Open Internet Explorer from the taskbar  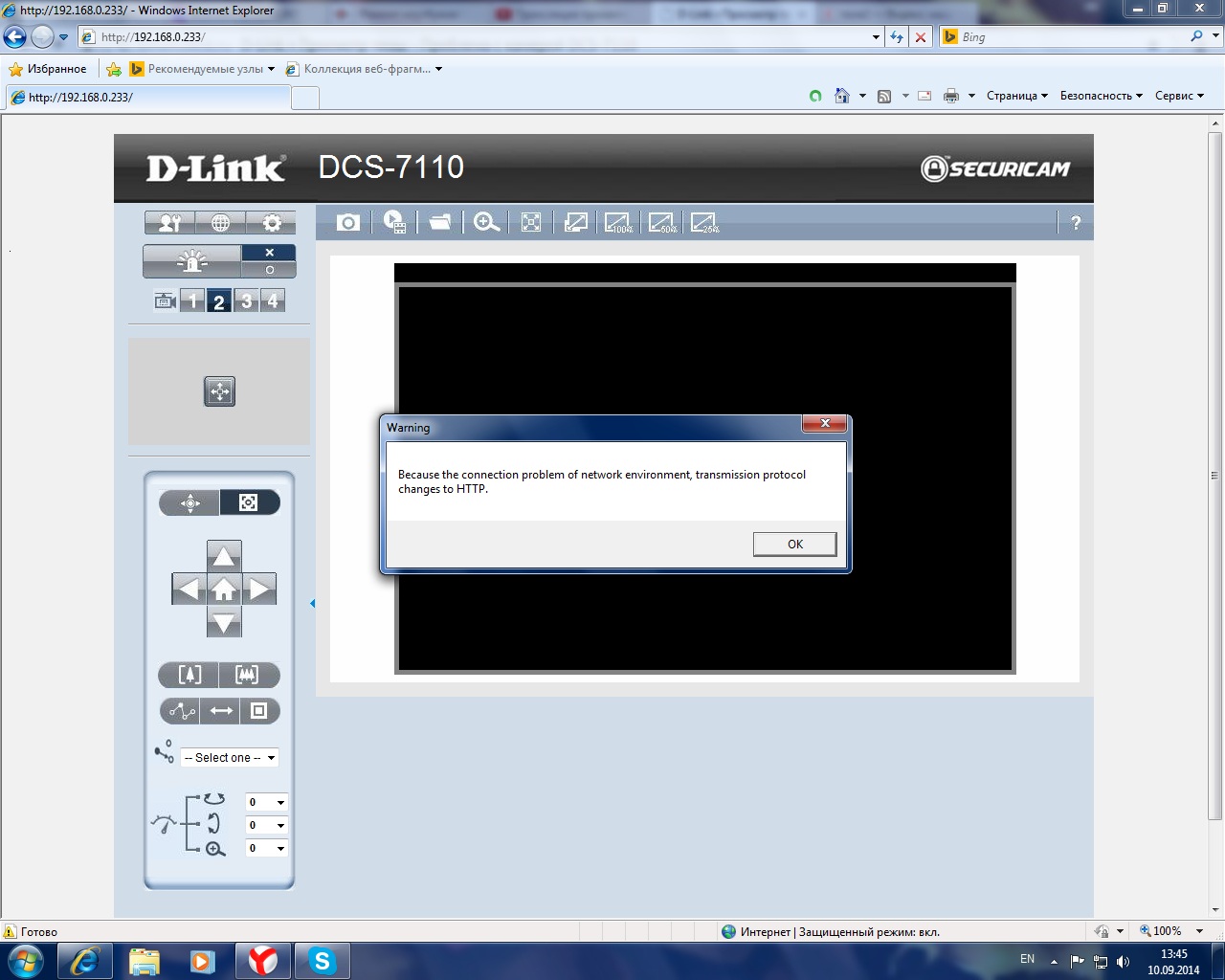[x=85, y=961]
